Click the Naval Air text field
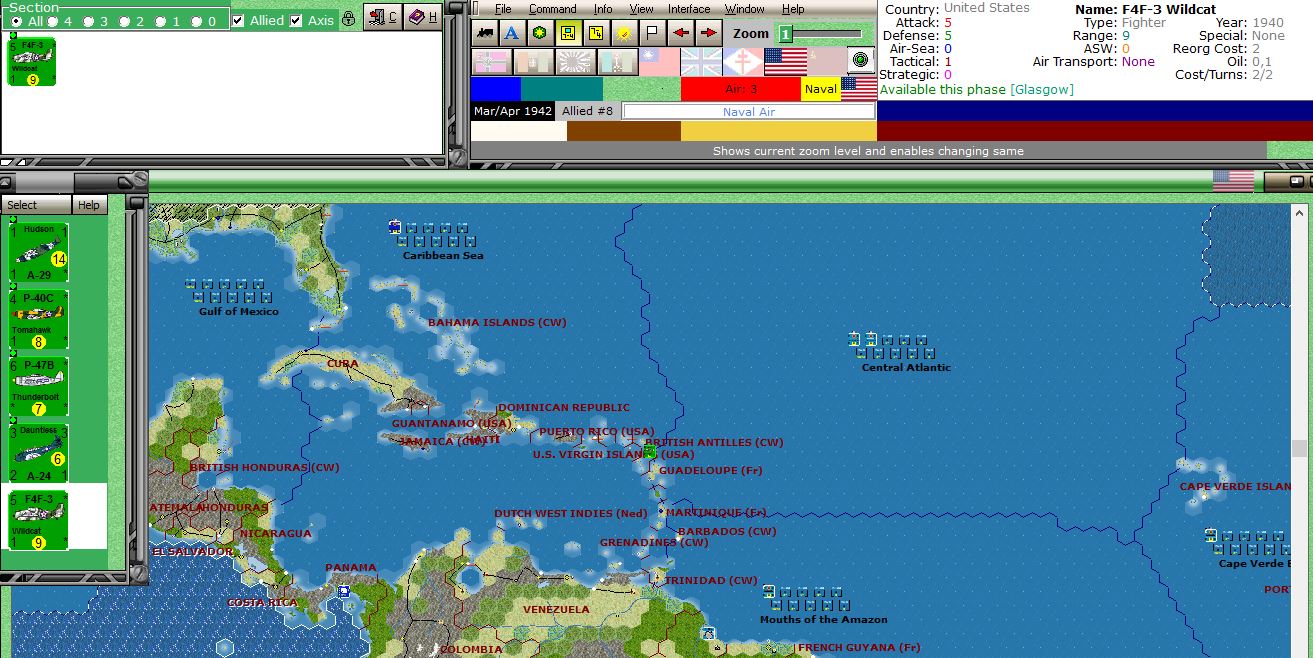 (749, 112)
